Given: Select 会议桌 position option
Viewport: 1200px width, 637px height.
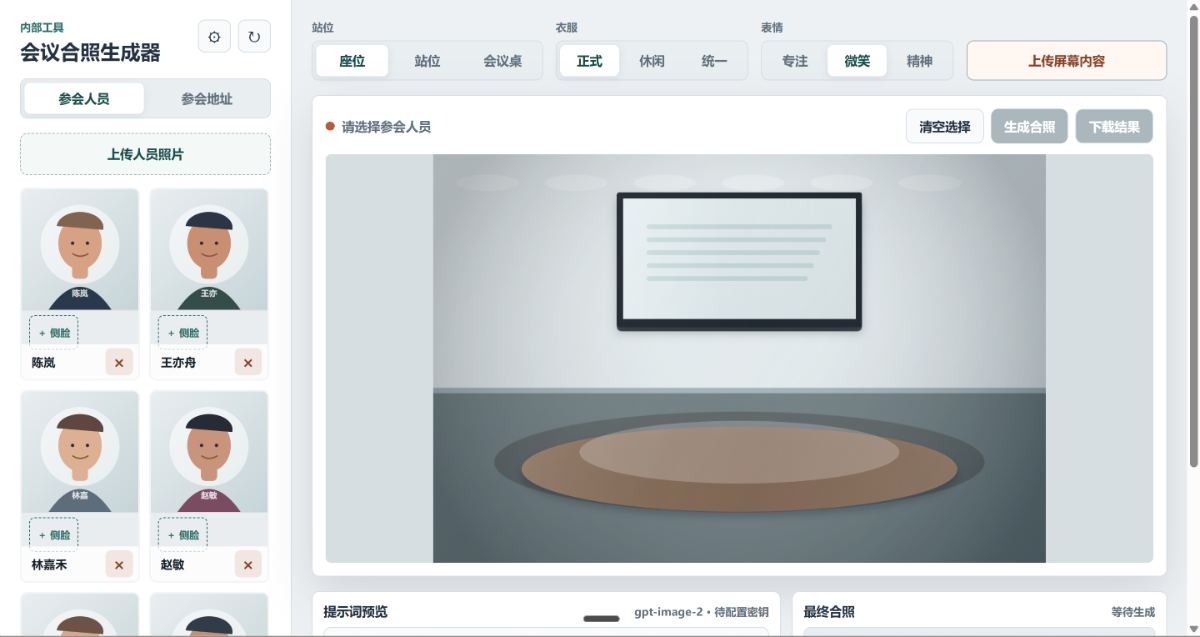Looking at the screenshot, I should tap(502, 61).
